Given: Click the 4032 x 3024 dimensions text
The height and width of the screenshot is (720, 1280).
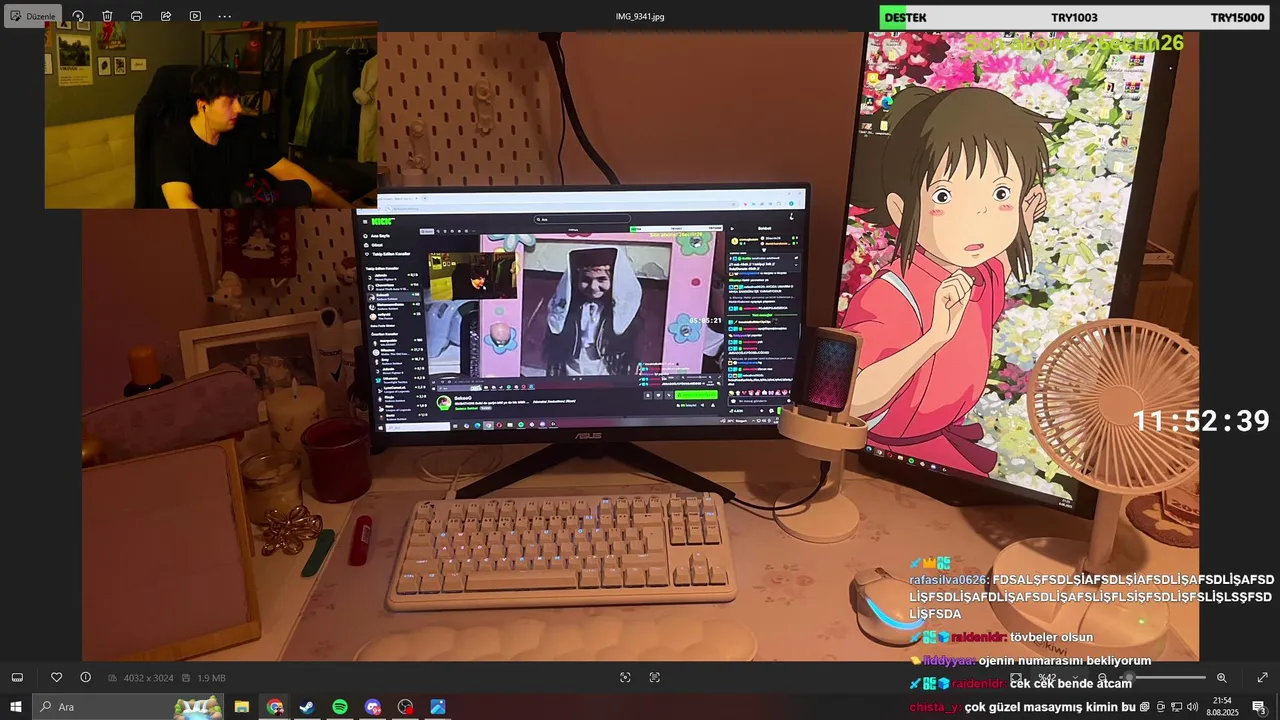Looking at the screenshot, I should [150, 678].
